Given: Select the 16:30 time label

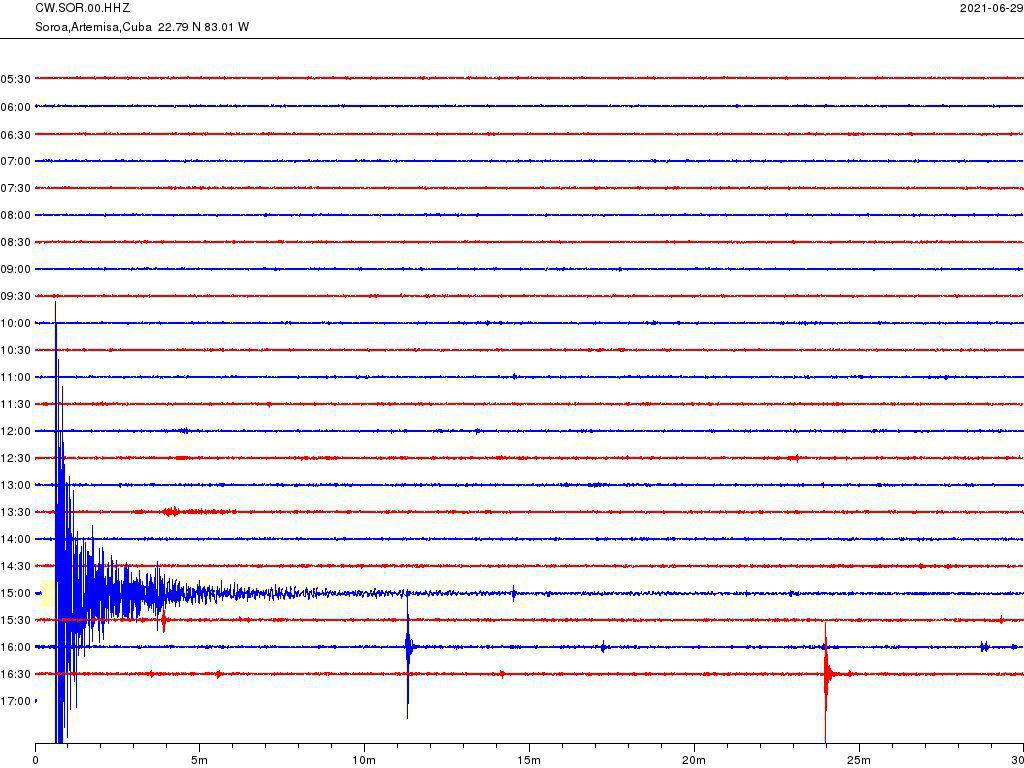Looking at the screenshot, I should coord(16,675).
